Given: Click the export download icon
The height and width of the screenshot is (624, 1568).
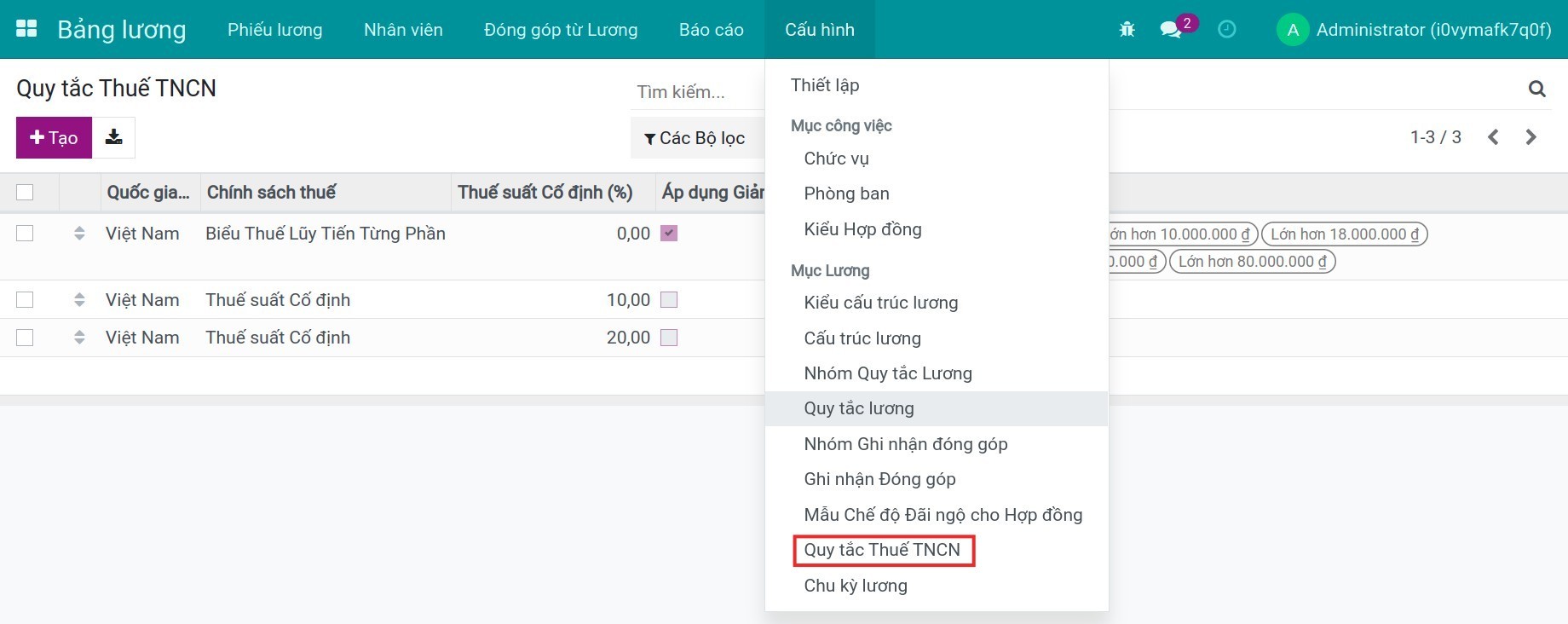Looking at the screenshot, I should [x=114, y=136].
